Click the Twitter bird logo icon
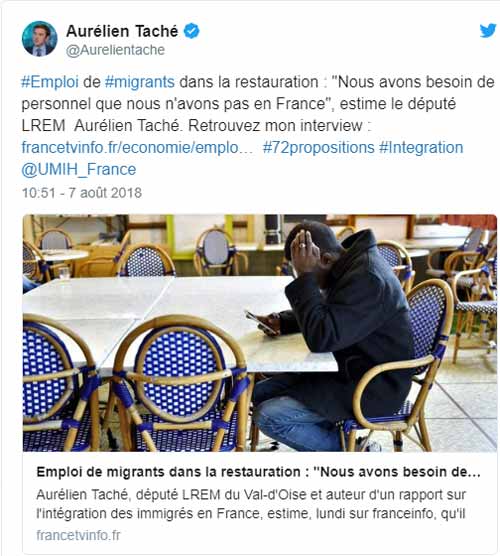The height and width of the screenshot is (556, 500). pyautogui.click(x=488, y=30)
